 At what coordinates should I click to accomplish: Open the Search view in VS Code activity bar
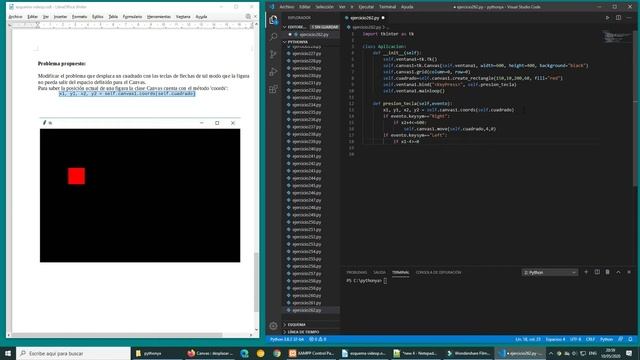(x=273, y=37)
